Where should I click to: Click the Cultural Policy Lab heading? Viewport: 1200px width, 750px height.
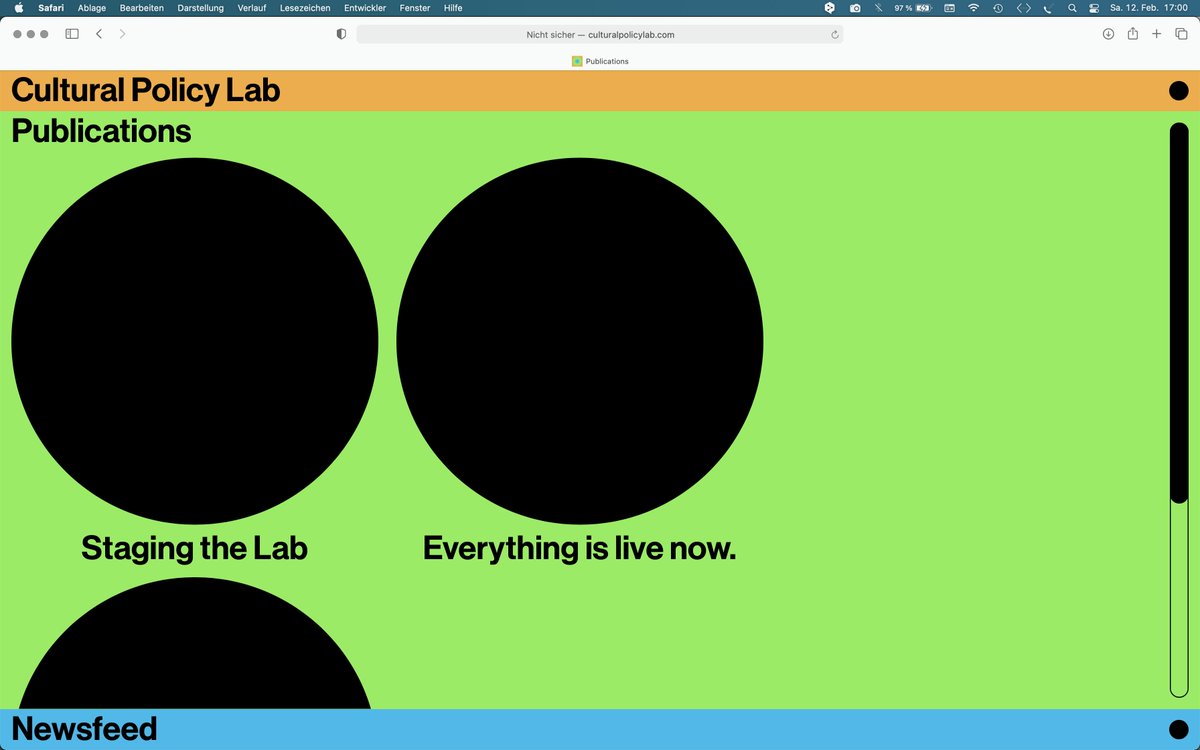(x=146, y=90)
